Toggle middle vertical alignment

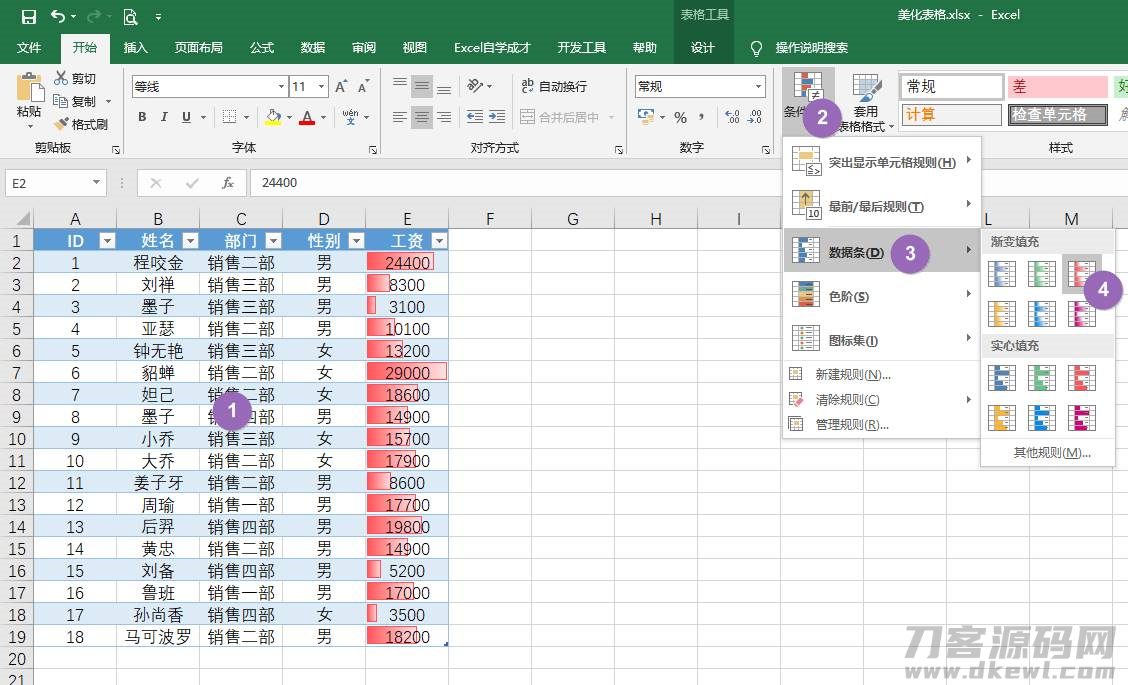(x=422, y=86)
